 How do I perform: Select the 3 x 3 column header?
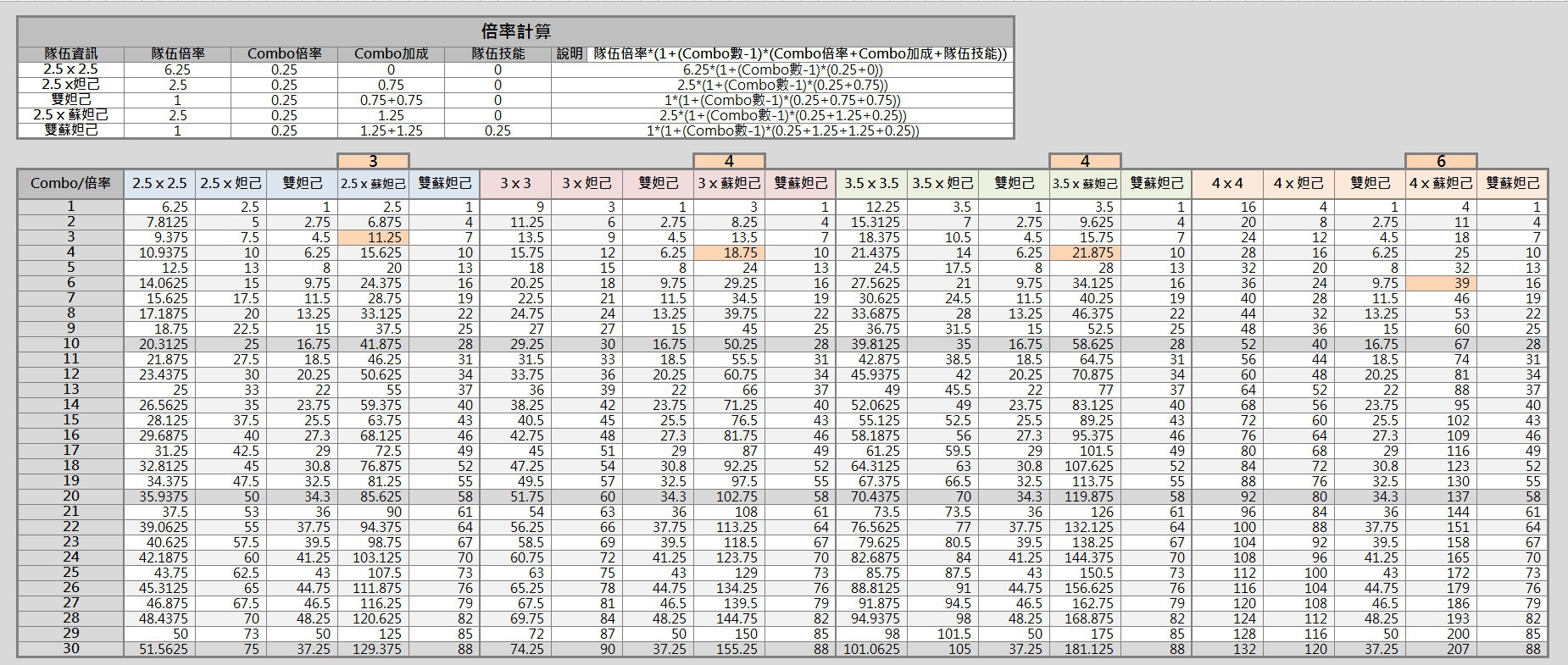[515, 183]
